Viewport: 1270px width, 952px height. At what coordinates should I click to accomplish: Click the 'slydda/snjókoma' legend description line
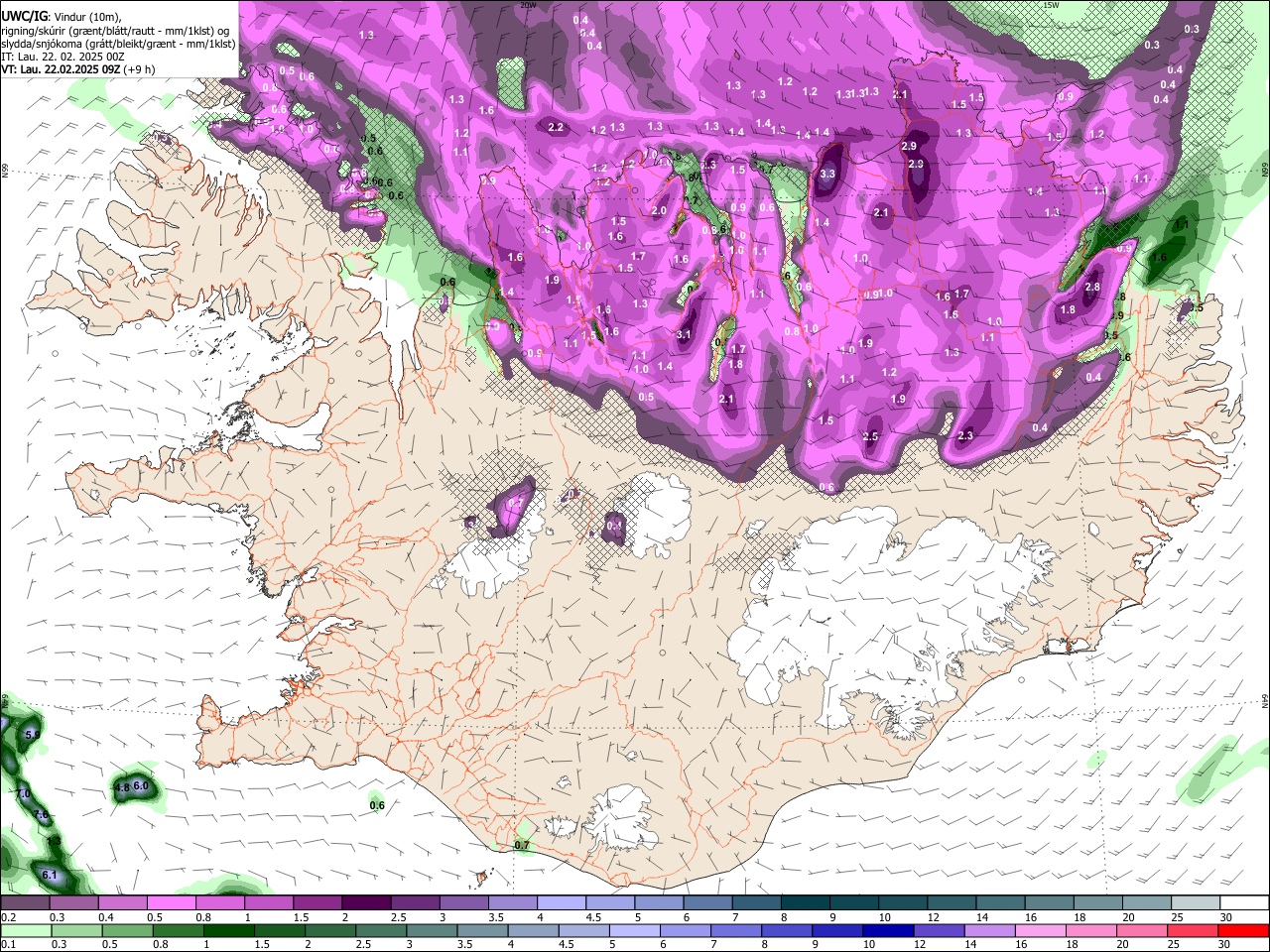(x=118, y=44)
